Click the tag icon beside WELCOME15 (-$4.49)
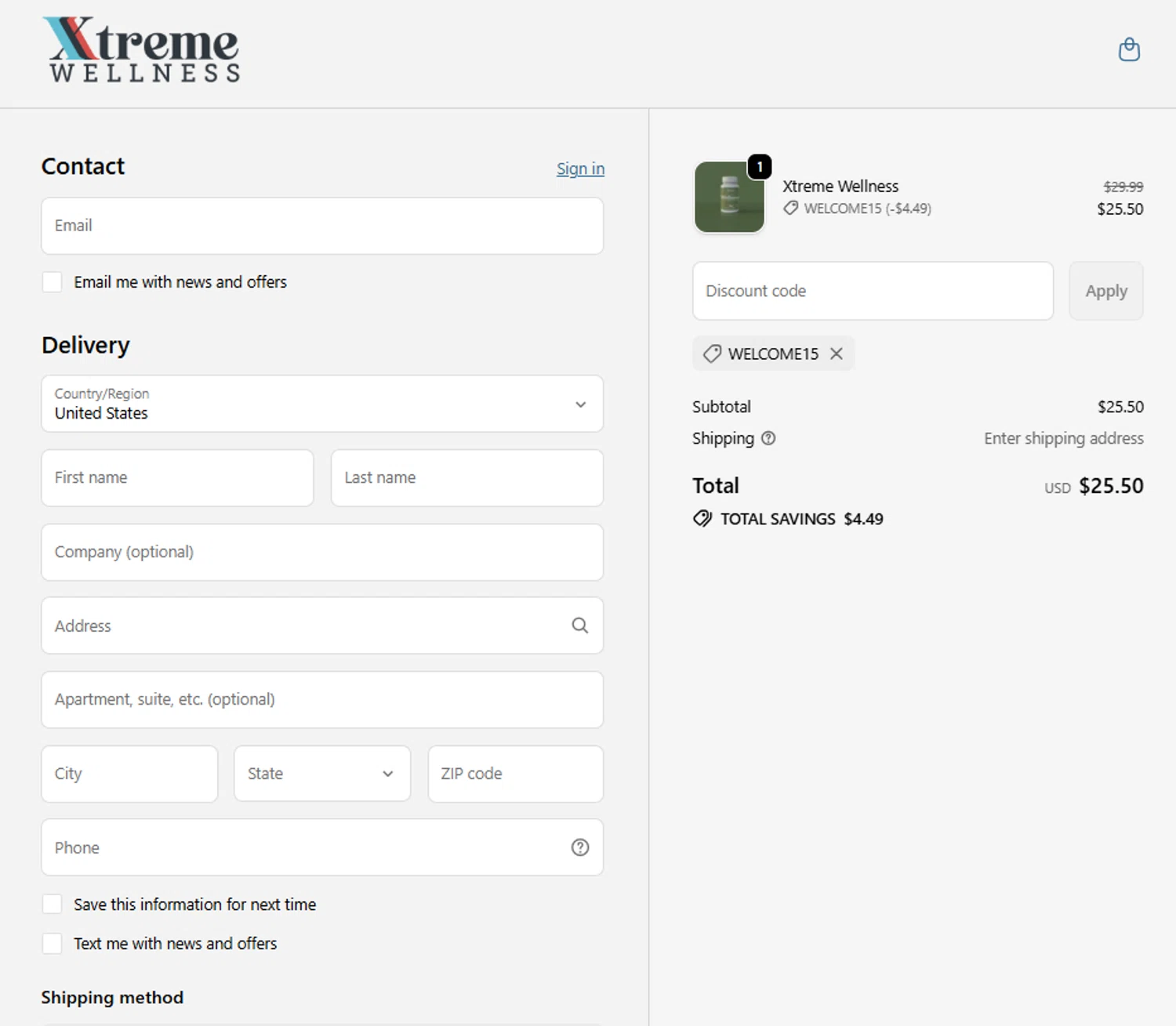This screenshot has height=1026, width=1176. [x=791, y=208]
